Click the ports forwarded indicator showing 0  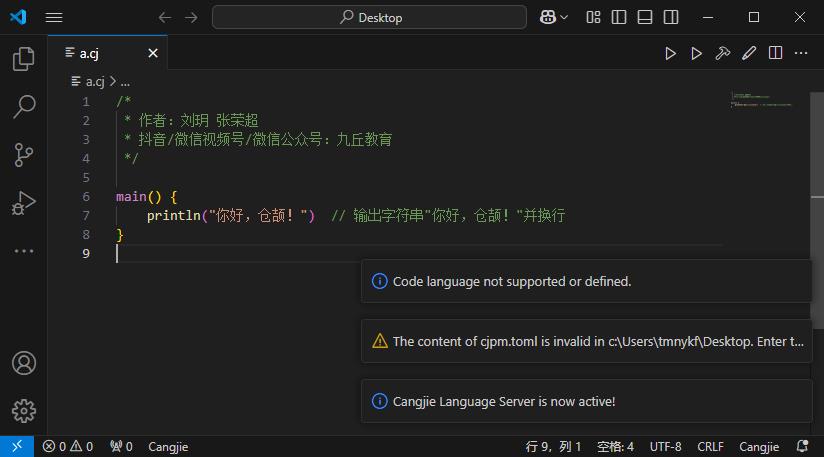121,446
